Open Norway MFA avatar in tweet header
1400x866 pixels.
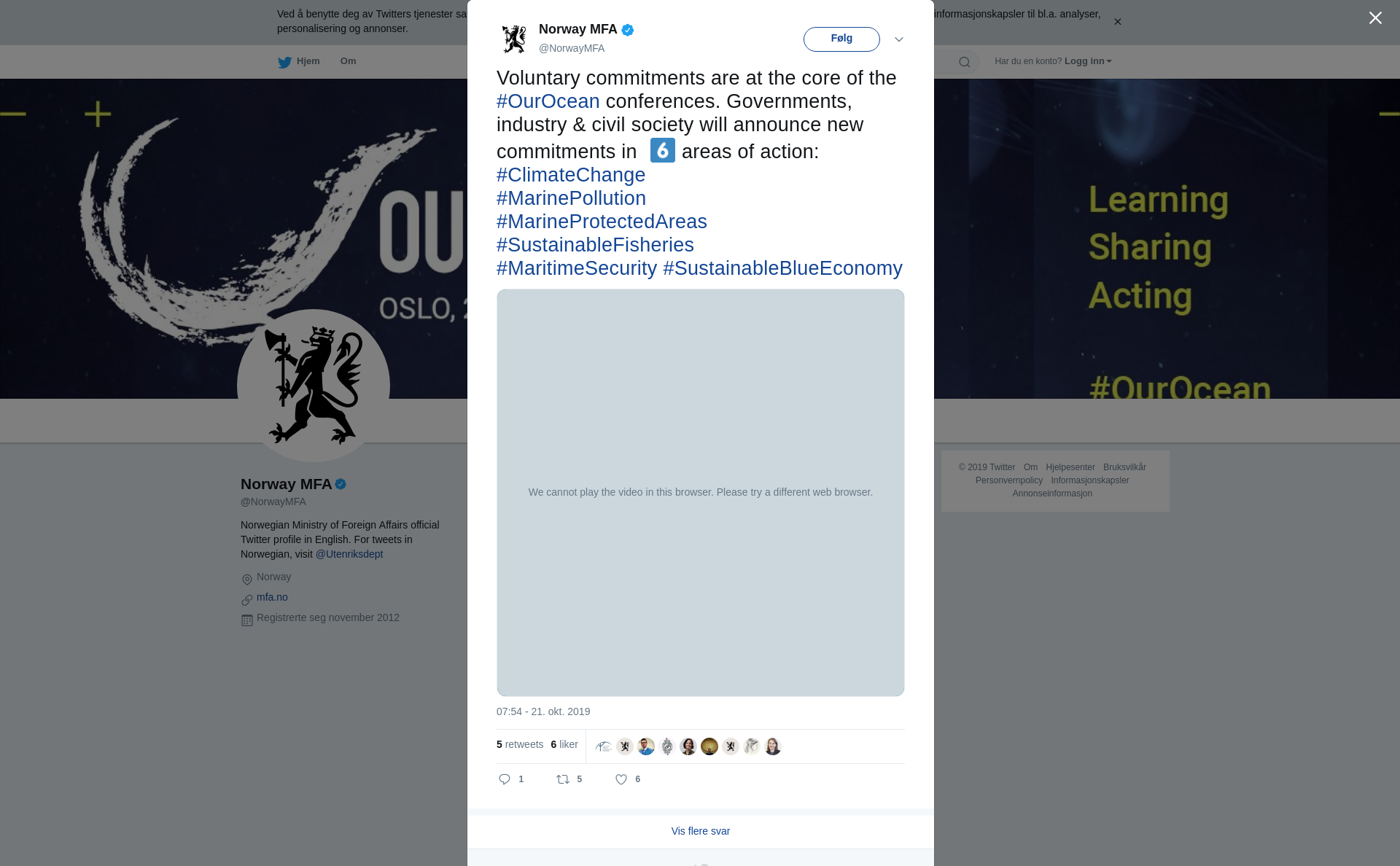click(514, 39)
